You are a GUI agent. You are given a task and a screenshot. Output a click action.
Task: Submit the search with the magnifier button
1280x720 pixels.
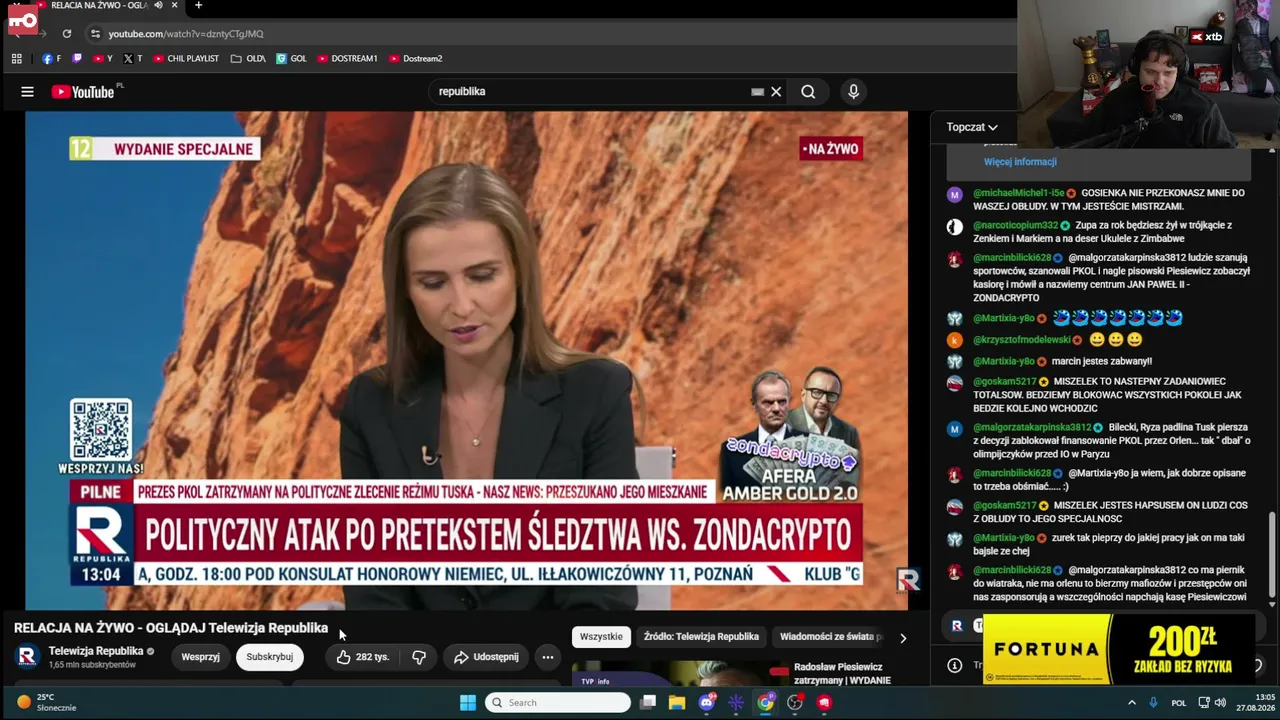click(x=808, y=92)
